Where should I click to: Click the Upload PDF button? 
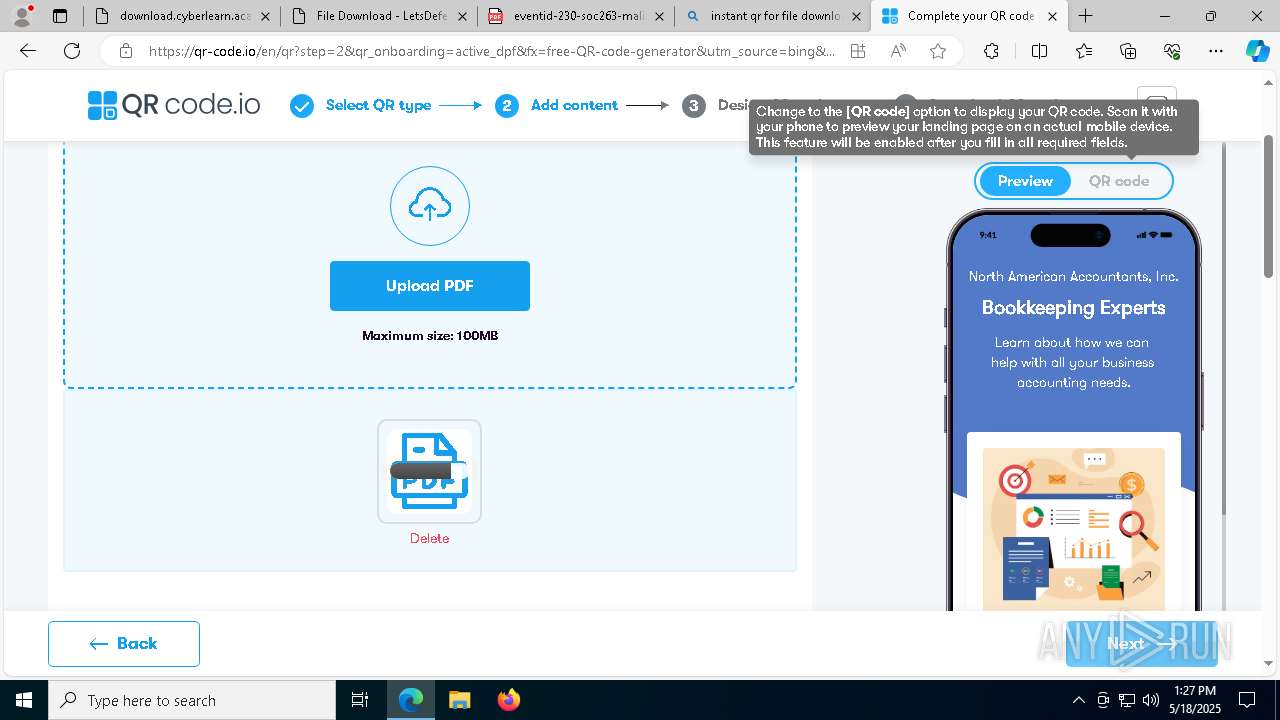click(x=430, y=286)
